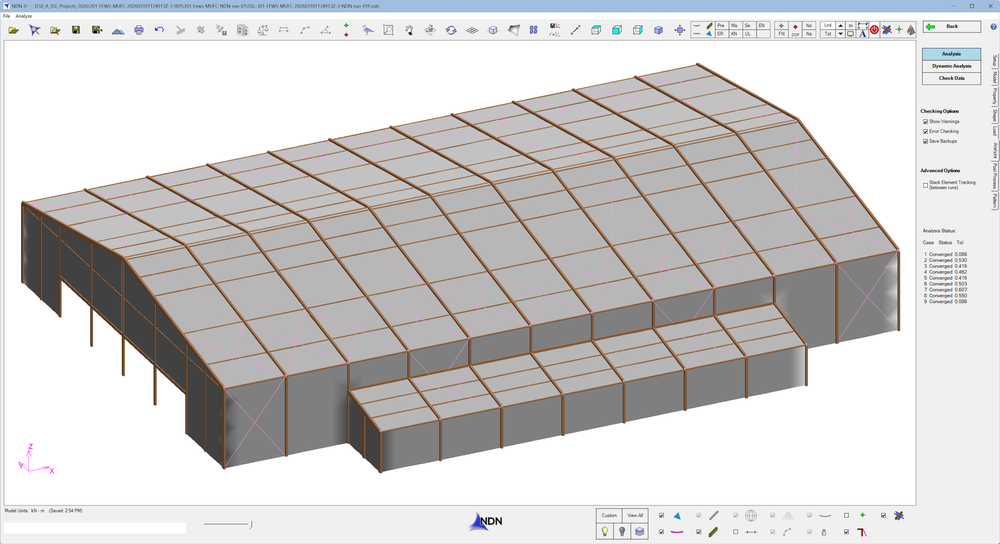Click the down arrow beside Txt
1000x544 pixels.
(841, 34)
